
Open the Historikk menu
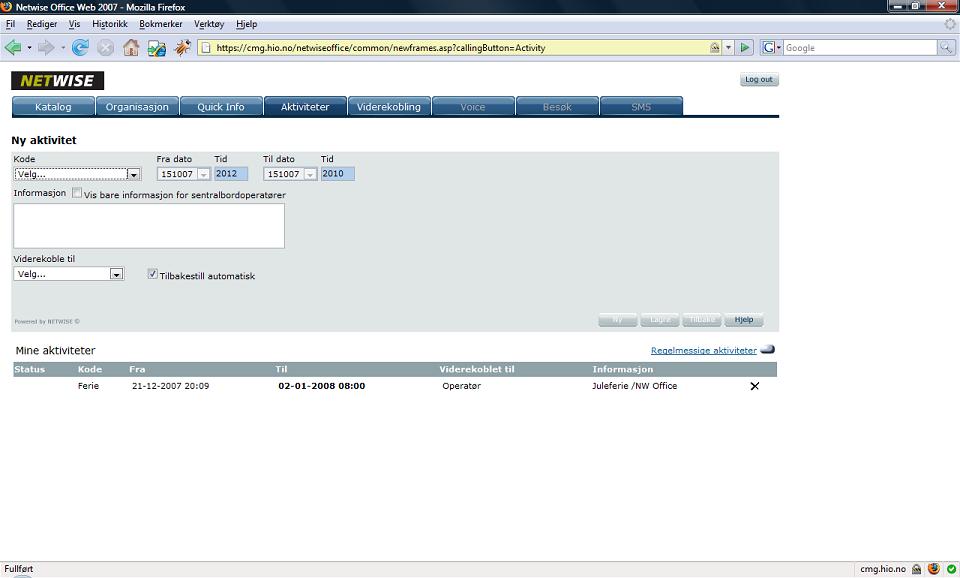tap(110, 24)
